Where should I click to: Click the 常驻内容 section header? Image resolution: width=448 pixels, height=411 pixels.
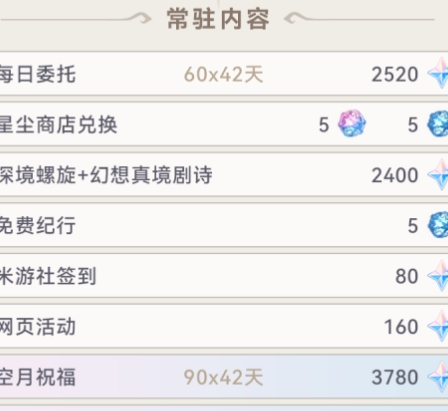[218, 19]
